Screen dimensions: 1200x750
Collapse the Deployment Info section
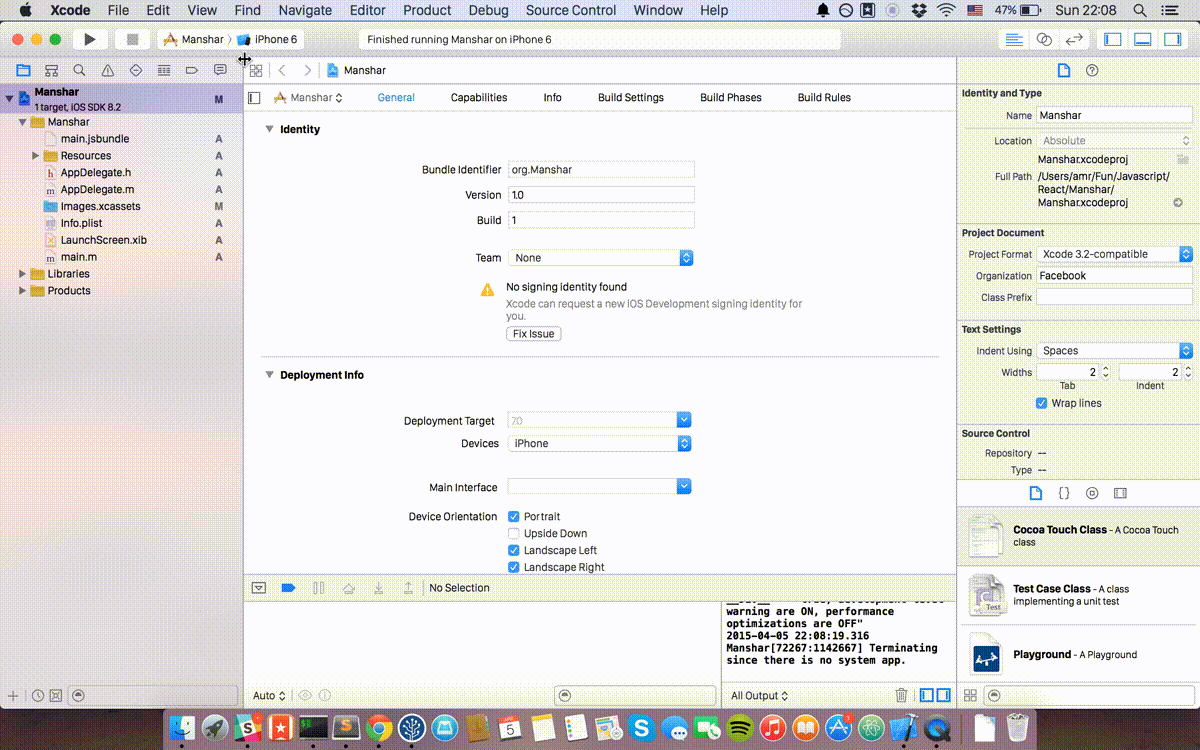269,375
